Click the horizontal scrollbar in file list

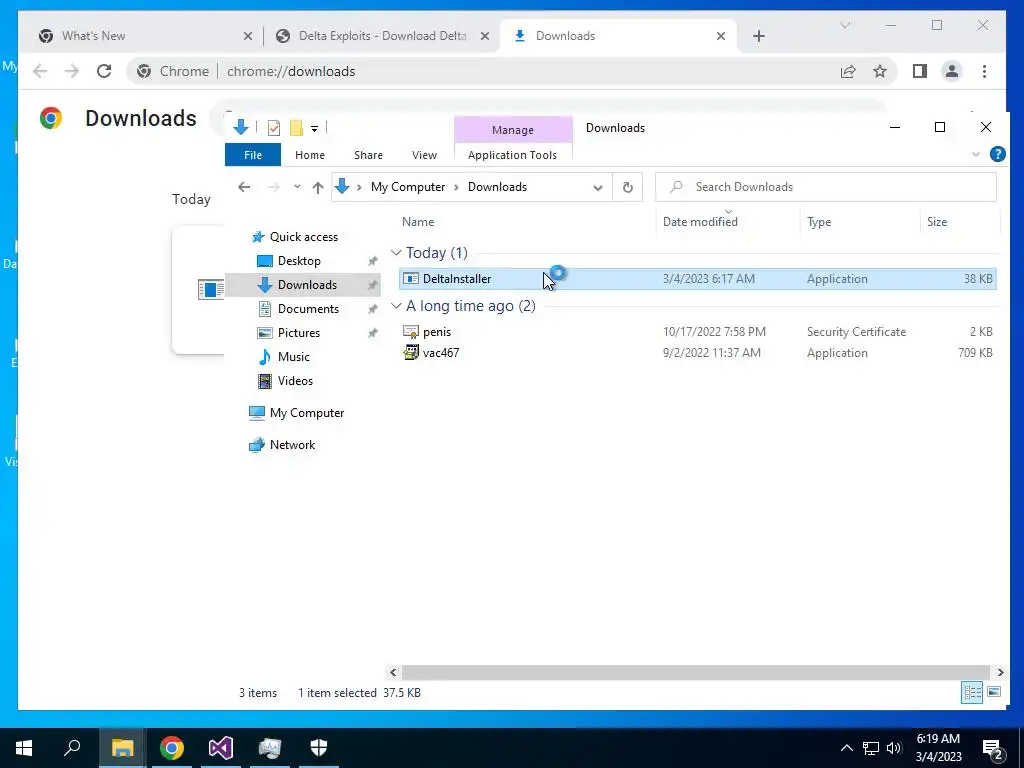[x=696, y=672]
